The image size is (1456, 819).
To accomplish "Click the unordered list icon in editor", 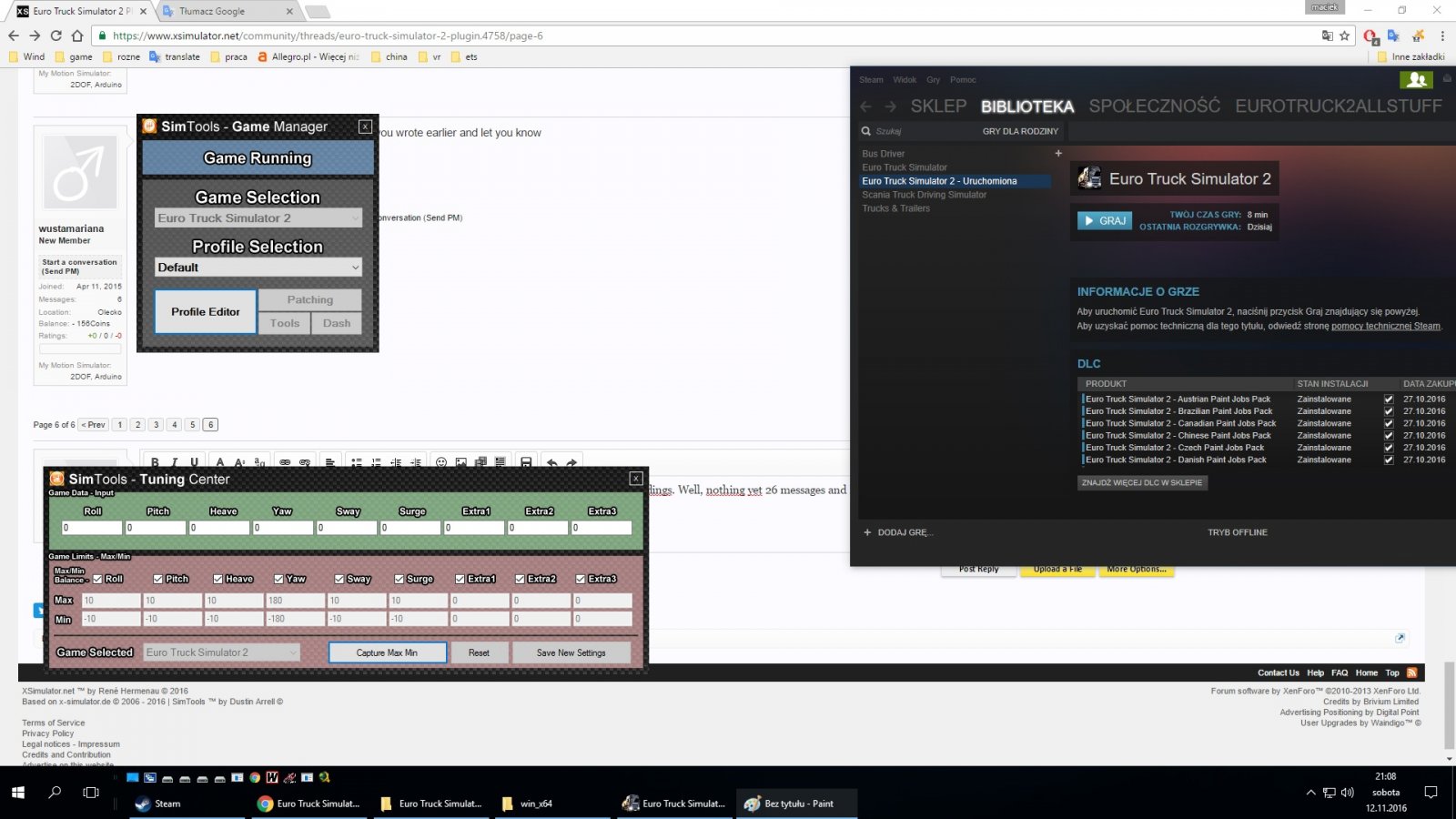I will (357, 462).
